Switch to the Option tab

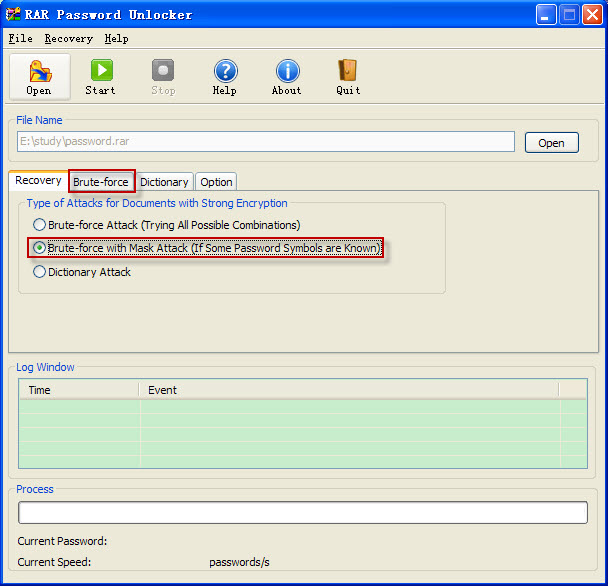click(x=216, y=182)
